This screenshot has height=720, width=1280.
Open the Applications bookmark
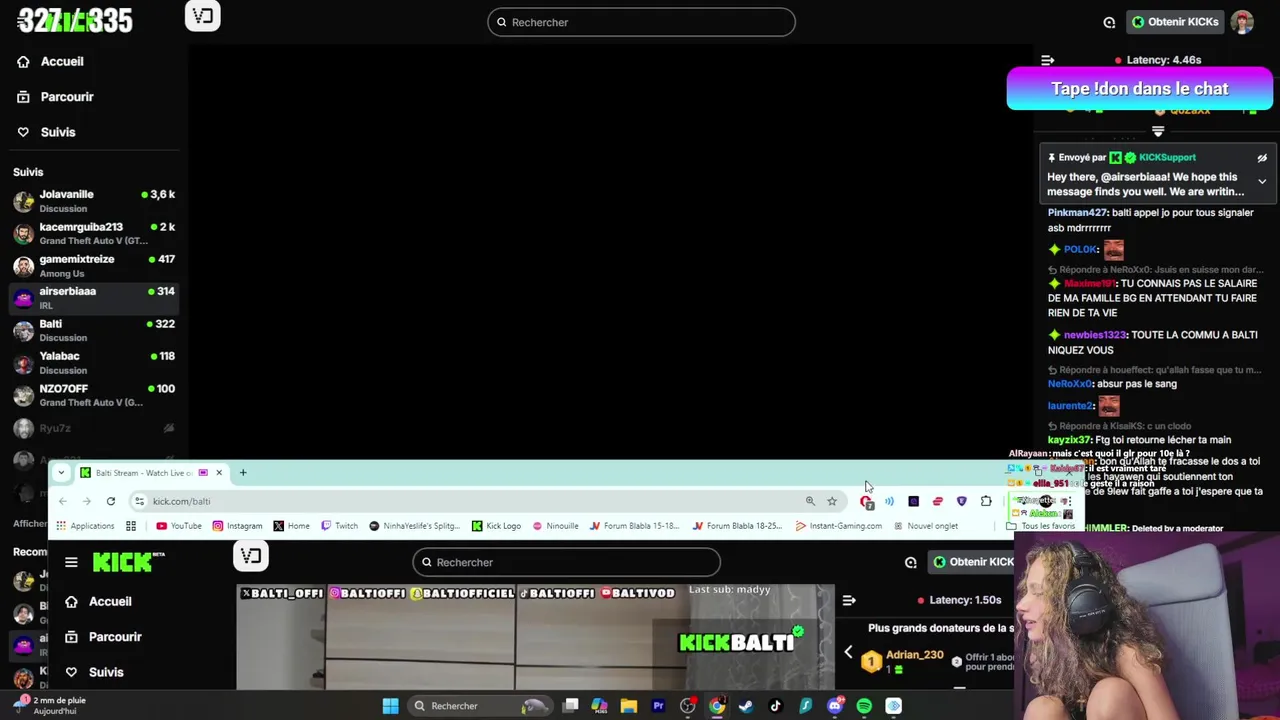point(85,526)
